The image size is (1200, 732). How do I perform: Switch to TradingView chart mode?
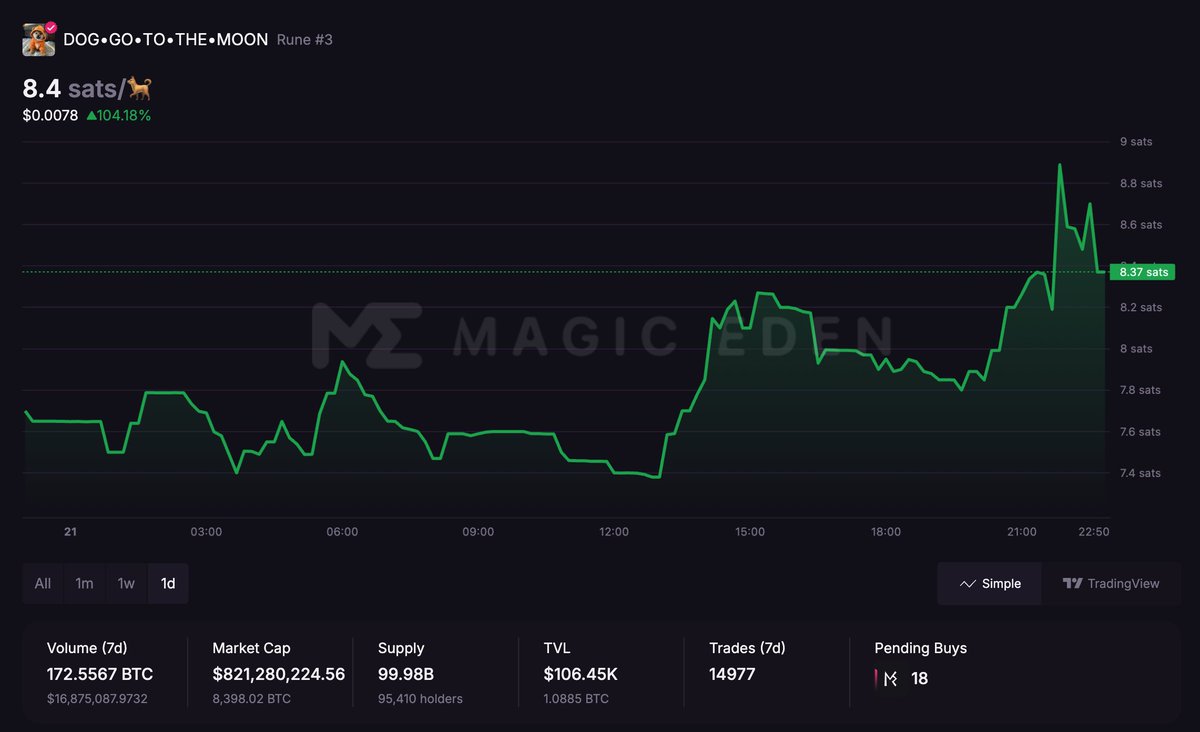click(x=1112, y=583)
